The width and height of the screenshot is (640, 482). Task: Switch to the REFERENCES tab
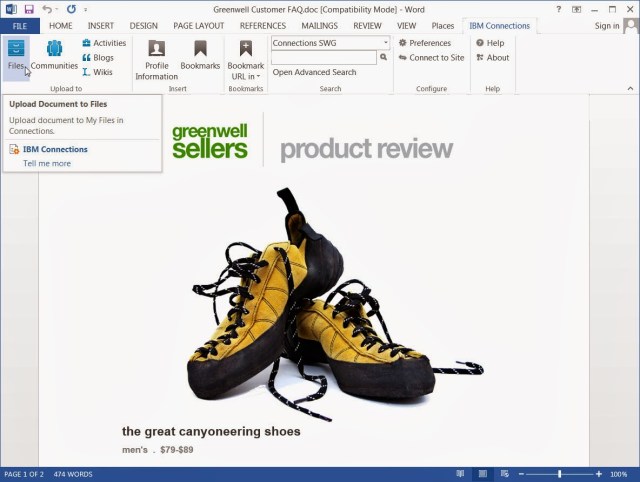[x=262, y=26]
